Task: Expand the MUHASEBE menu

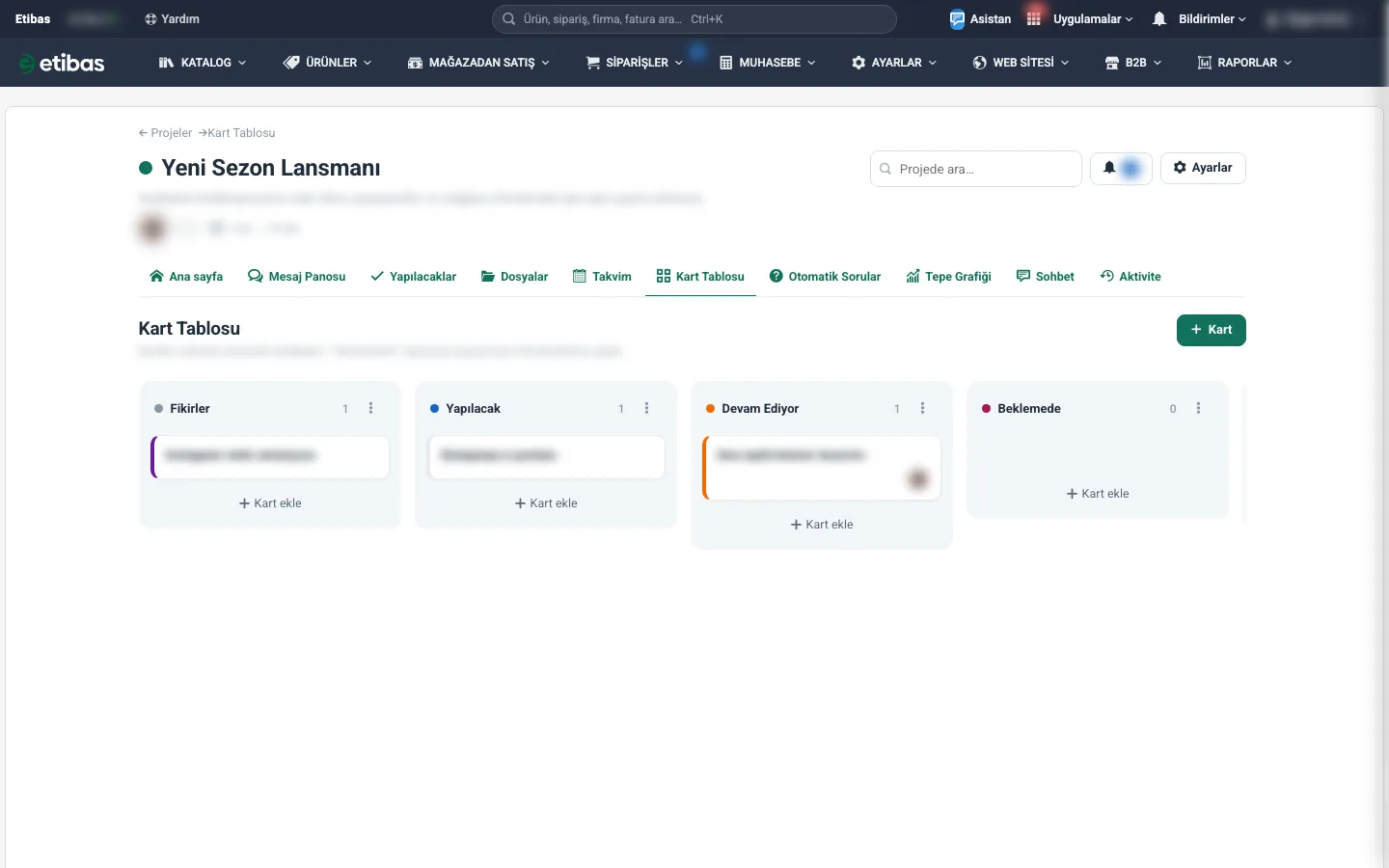Action: pos(768,63)
